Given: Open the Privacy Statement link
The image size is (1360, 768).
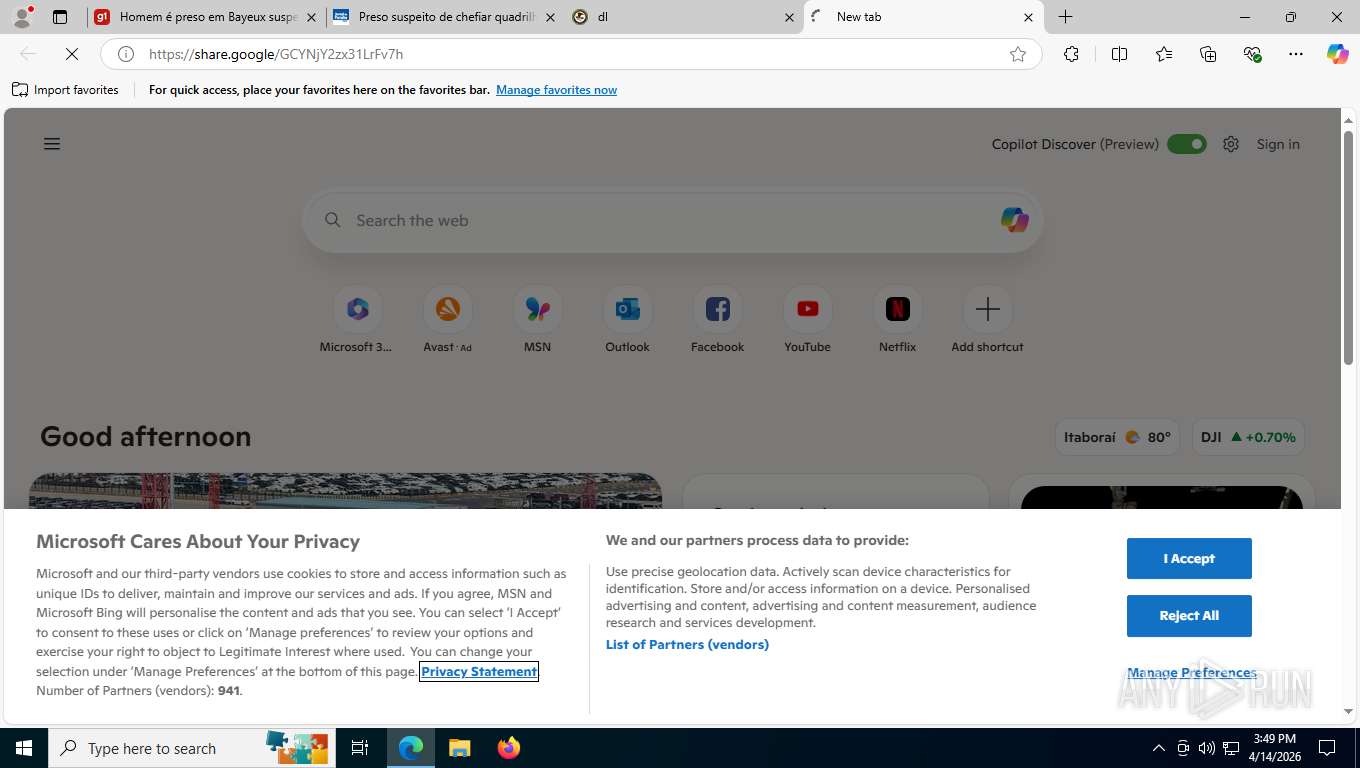Looking at the screenshot, I should (x=479, y=671).
